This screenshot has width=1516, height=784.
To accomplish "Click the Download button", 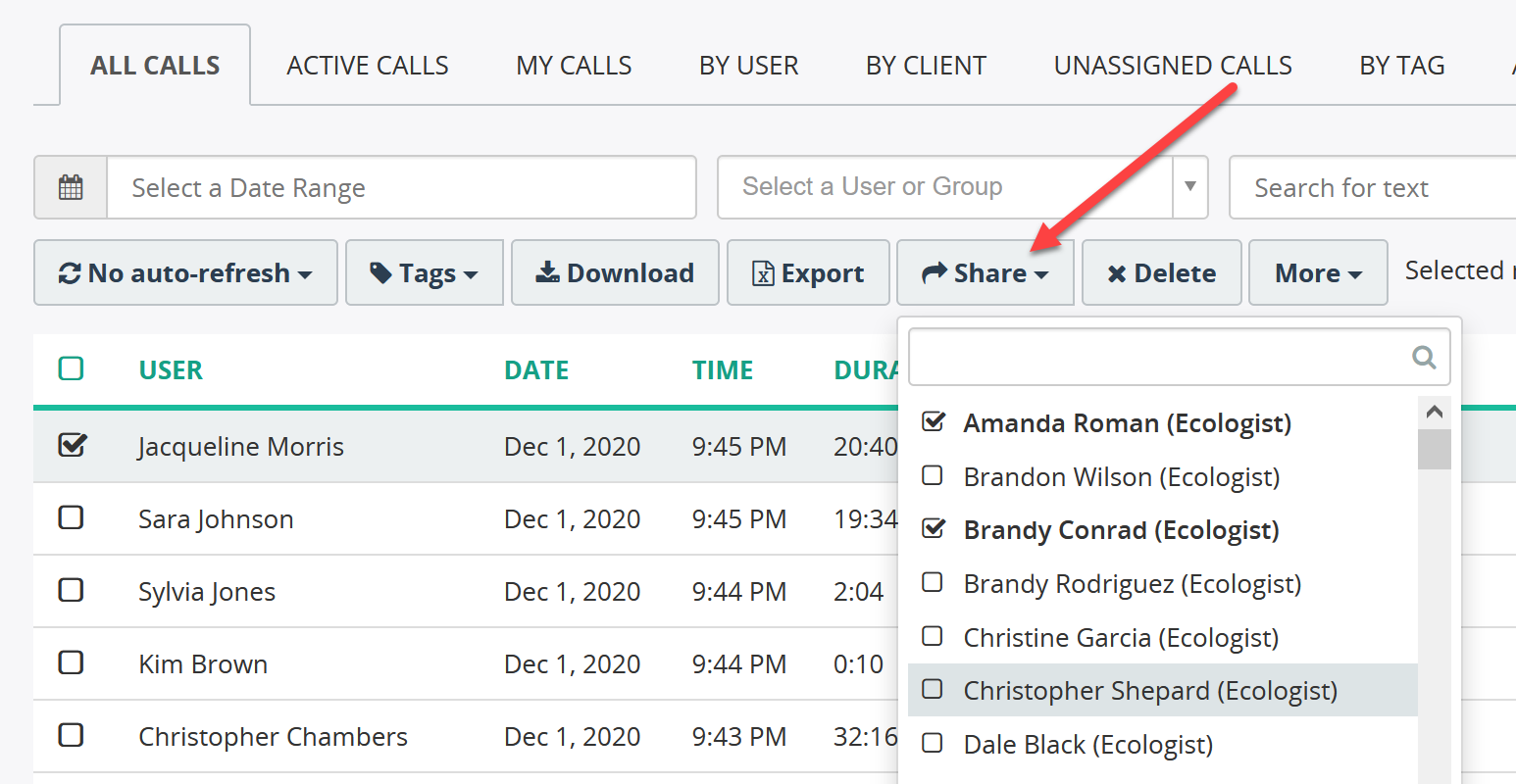I will (615, 272).
